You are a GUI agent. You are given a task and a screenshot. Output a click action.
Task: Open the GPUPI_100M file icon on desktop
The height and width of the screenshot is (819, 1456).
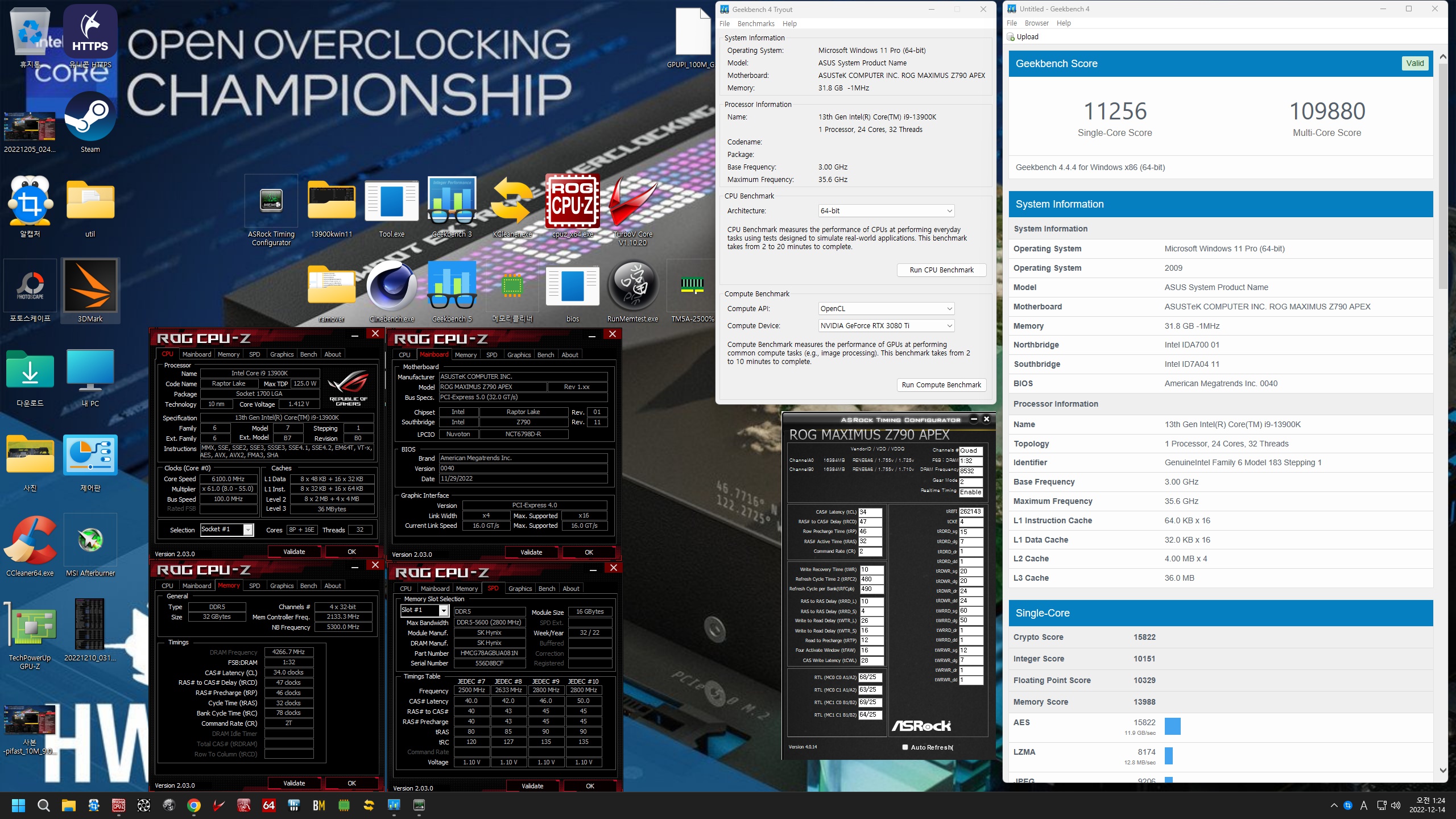click(x=692, y=37)
